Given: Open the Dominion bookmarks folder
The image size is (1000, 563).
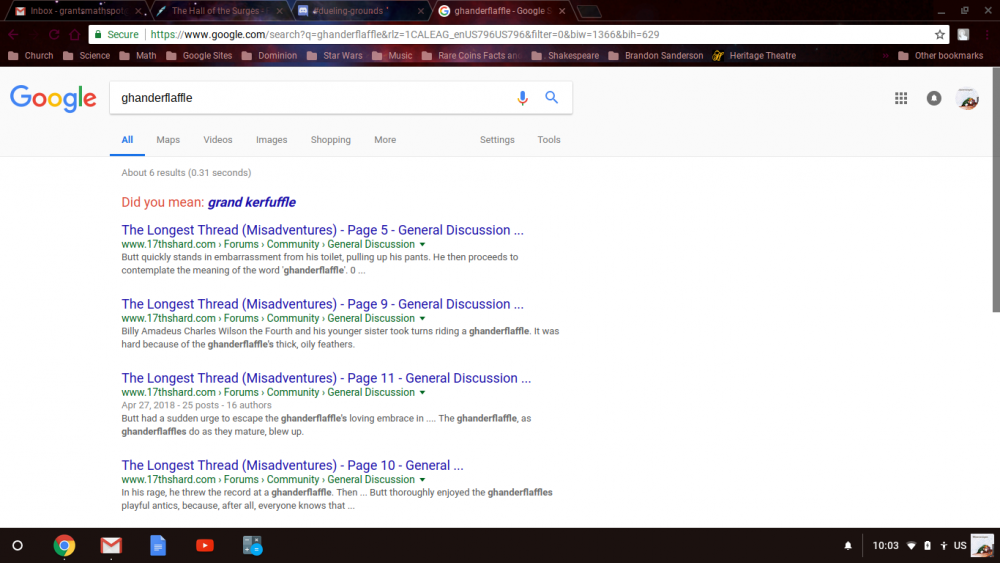Looking at the screenshot, I should [x=269, y=55].
